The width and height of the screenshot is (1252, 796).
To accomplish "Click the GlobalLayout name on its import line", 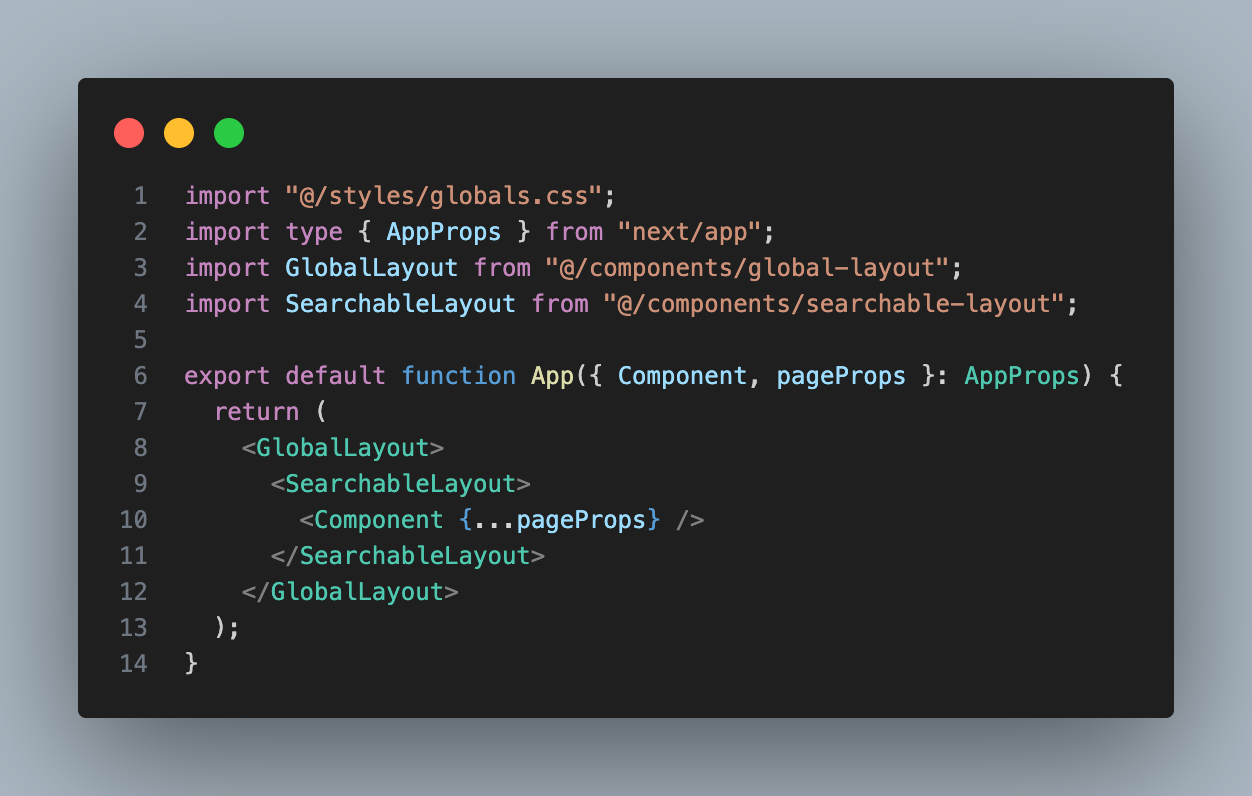I will pos(371,267).
